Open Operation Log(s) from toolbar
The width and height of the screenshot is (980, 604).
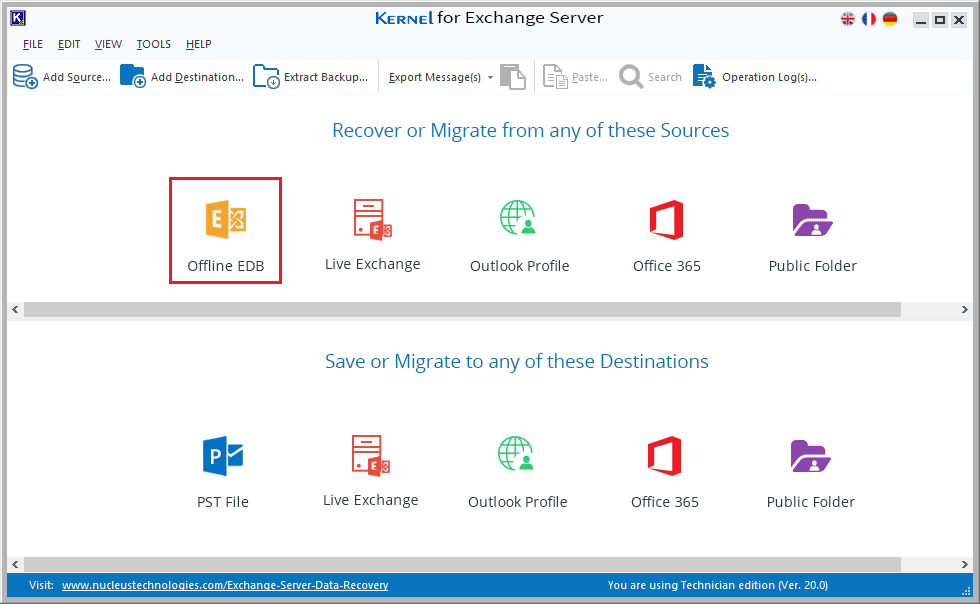click(x=755, y=77)
